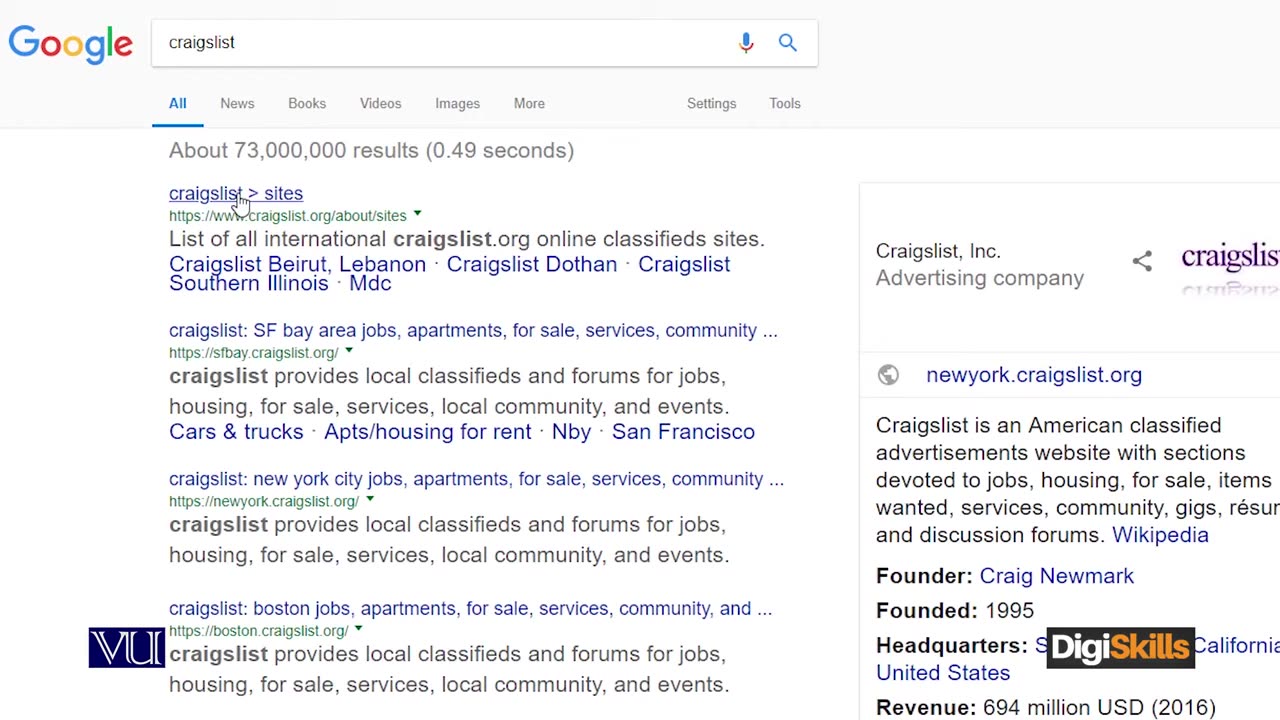
Task: Expand dropdown arrow beside craigslist.org/about/sites URL
Action: coord(417,214)
